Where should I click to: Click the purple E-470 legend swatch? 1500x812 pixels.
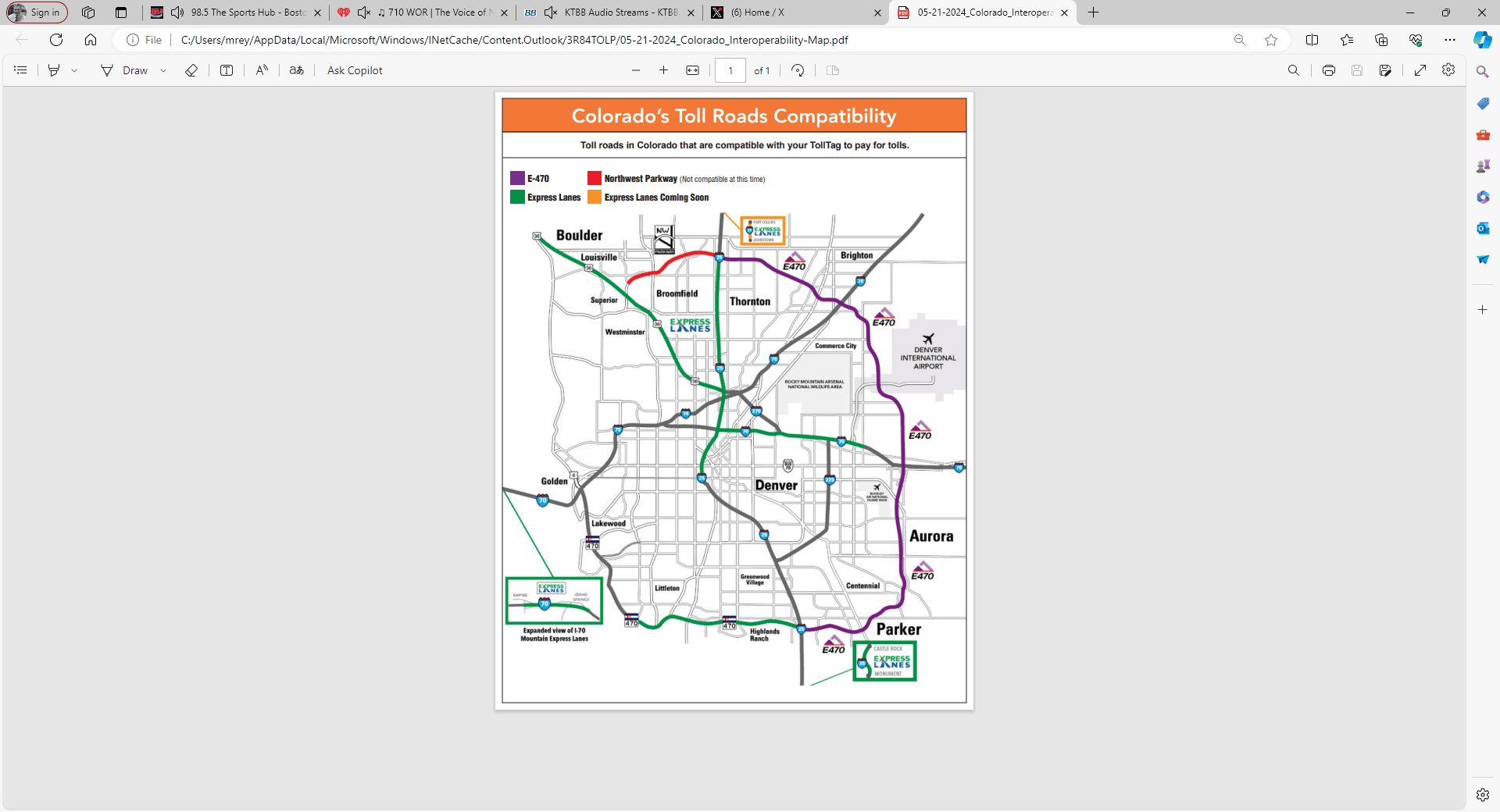click(517, 178)
